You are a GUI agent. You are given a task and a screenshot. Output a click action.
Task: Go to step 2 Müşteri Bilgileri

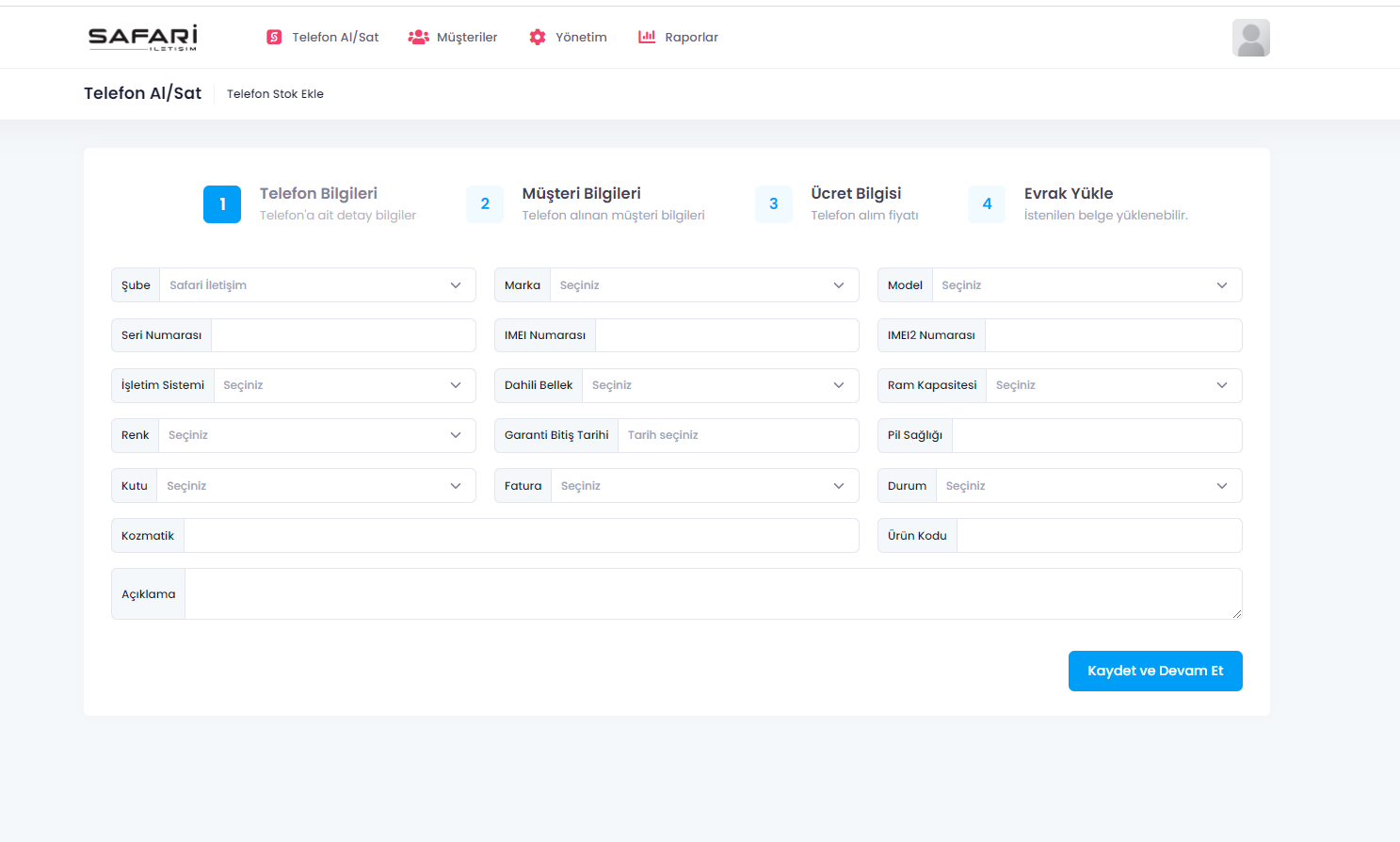(586, 203)
